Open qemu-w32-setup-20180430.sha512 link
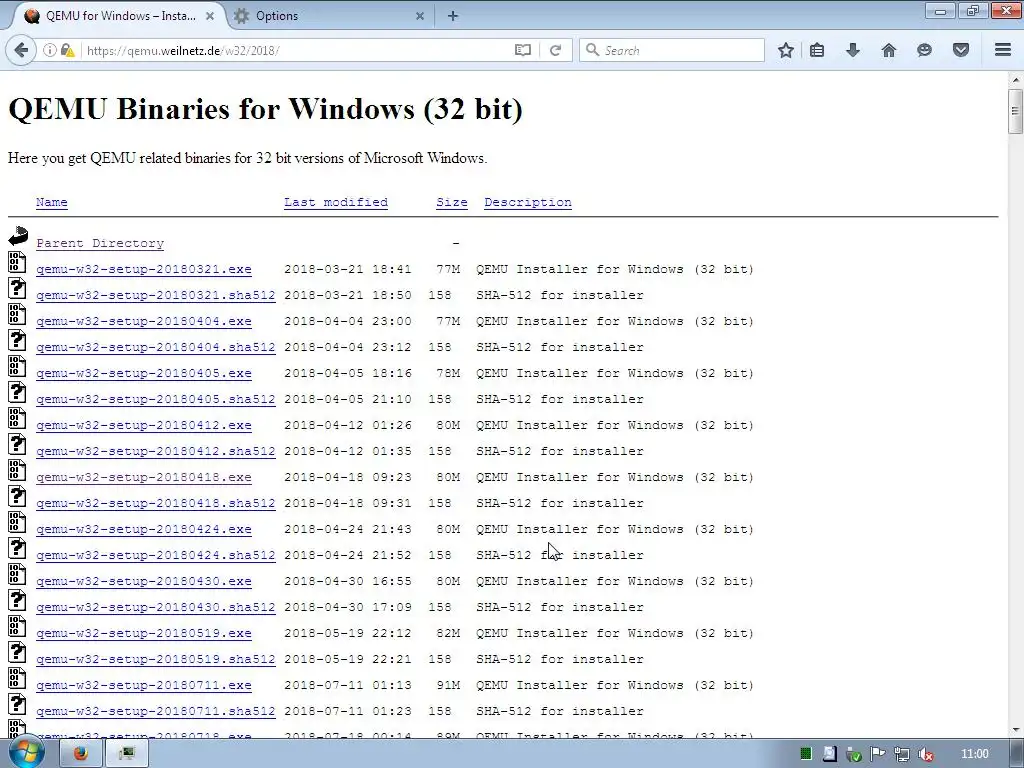1024x768 pixels. (x=155, y=607)
